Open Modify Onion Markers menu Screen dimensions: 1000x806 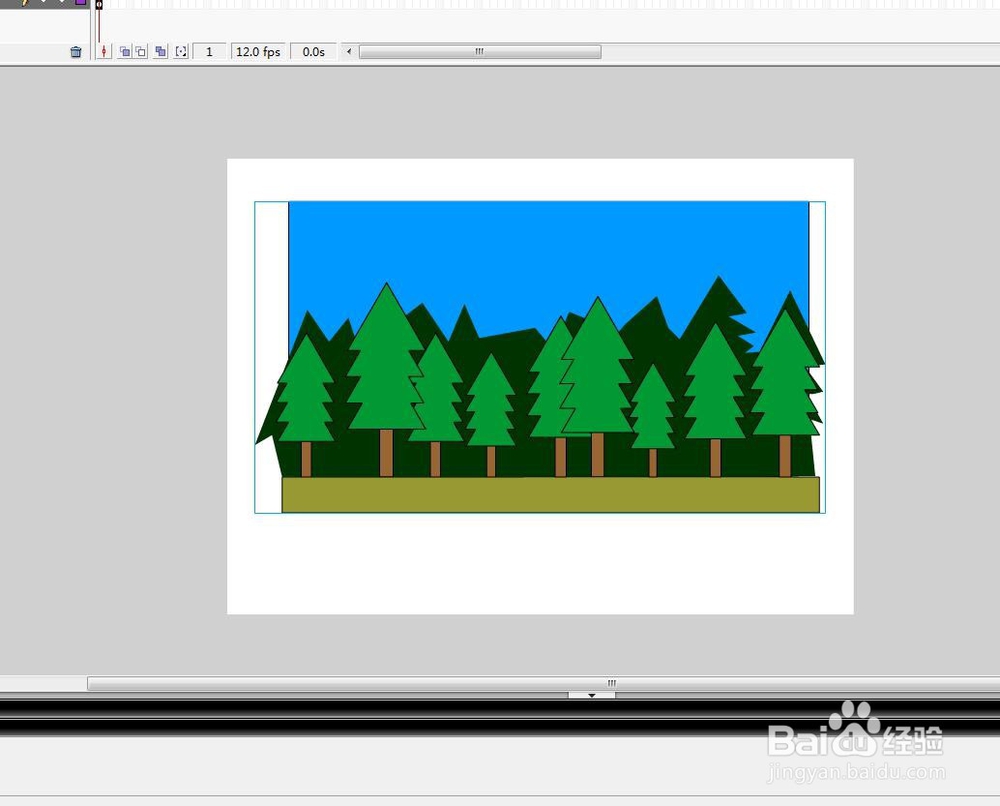(x=182, y=52)
